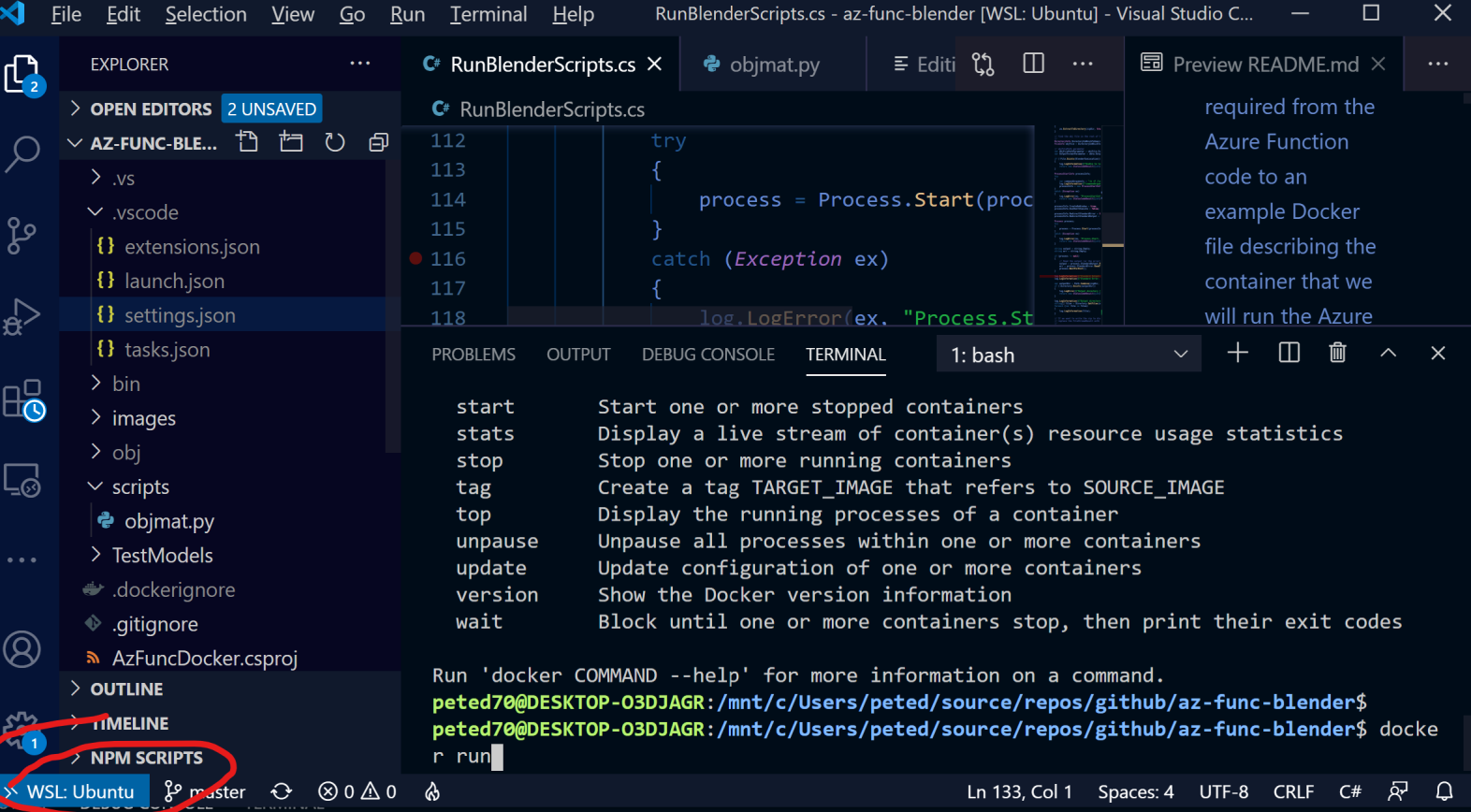
Task: Click the master branch in status bar
Action: tap(204, 792)
